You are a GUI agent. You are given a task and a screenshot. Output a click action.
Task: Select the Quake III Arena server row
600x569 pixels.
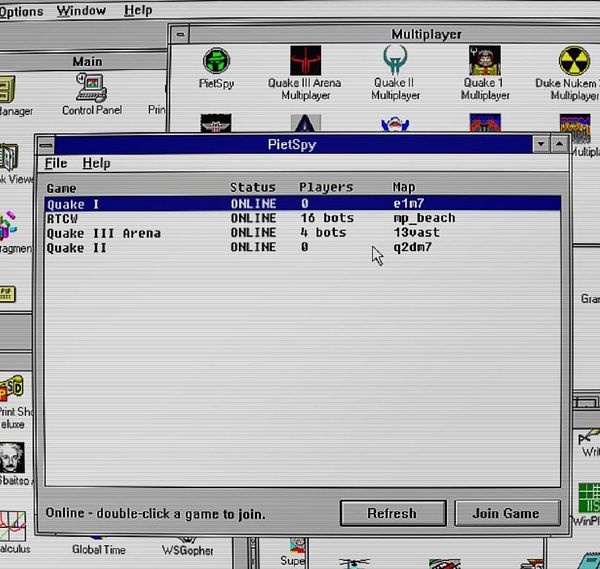[x=303, y=233]
